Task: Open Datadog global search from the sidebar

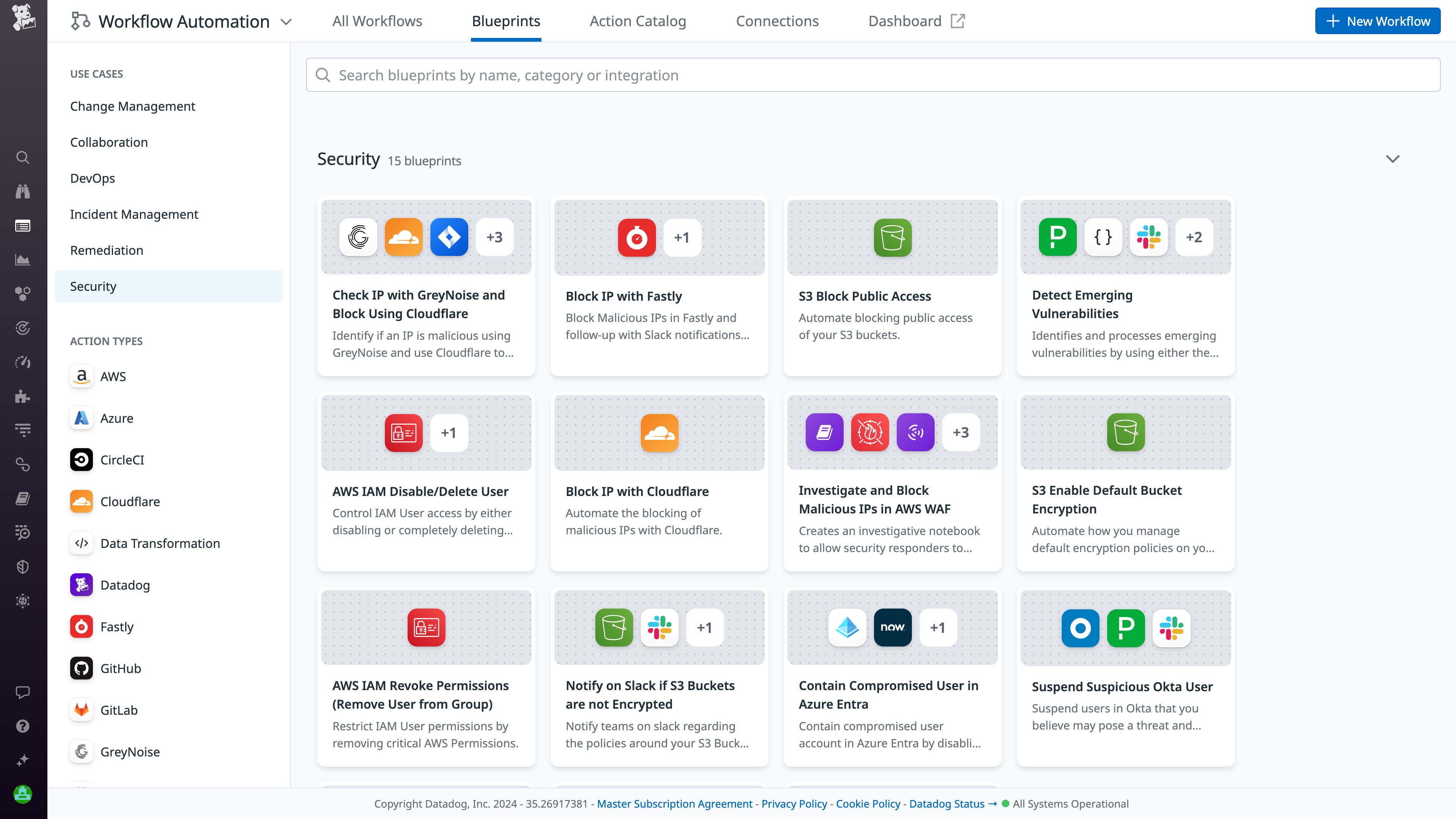Action: pyautogui.click(x=23, y=158)
